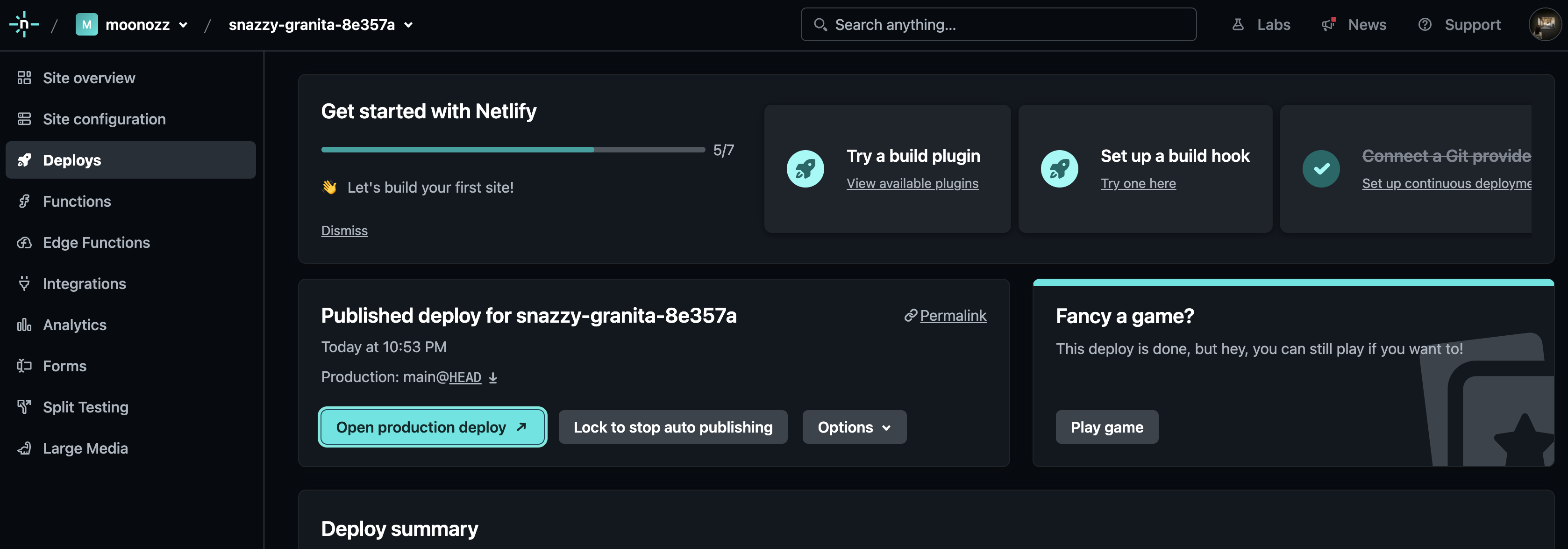The width and height of the screenshot is (1568, 549).
Task: Click the Netlify logo icon
Action: coord(24,24)
